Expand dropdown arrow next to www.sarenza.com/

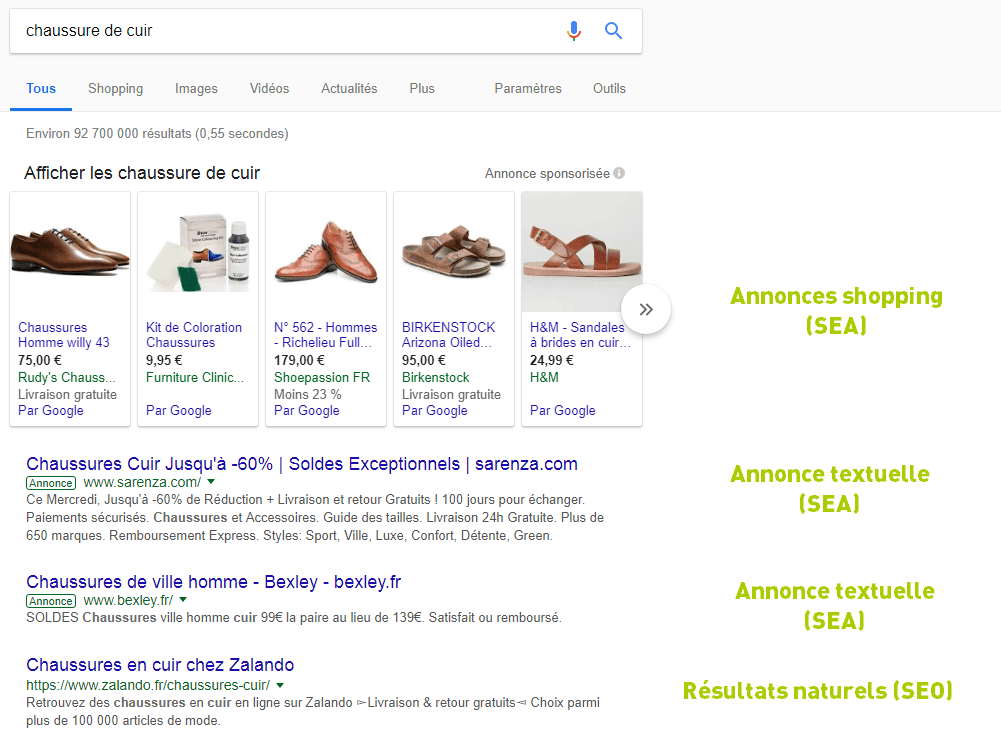[211, 482]
